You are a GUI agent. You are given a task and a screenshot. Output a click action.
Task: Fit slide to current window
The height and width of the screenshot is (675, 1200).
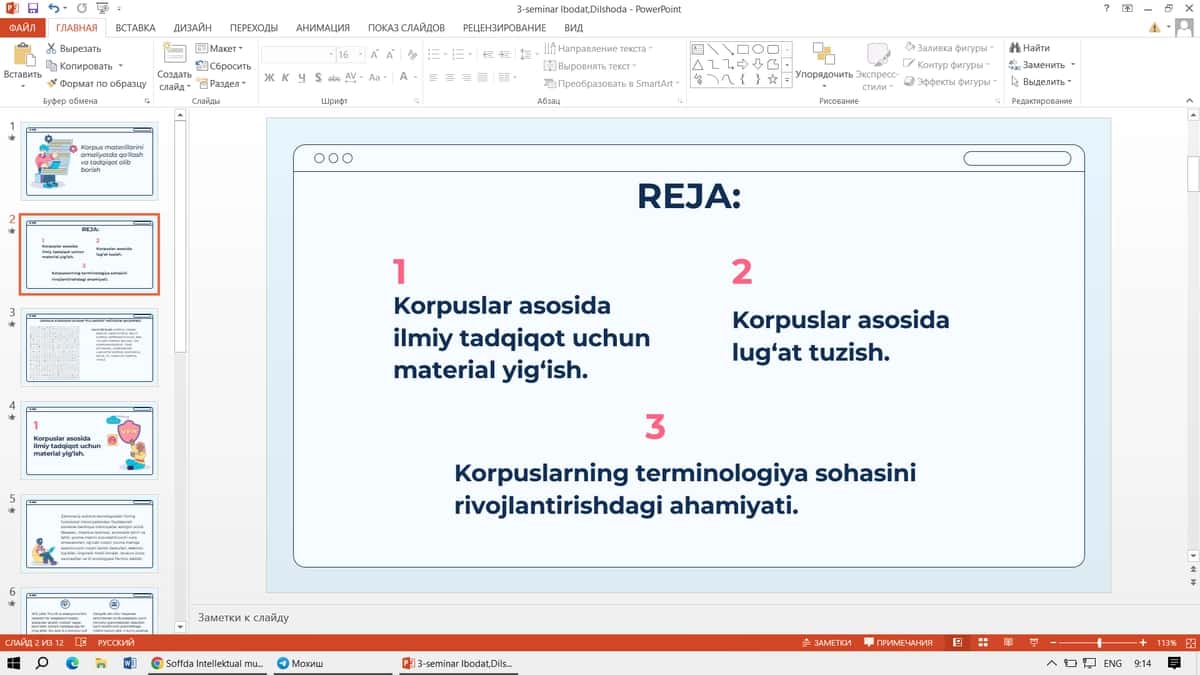click(x=1189, y=642)
